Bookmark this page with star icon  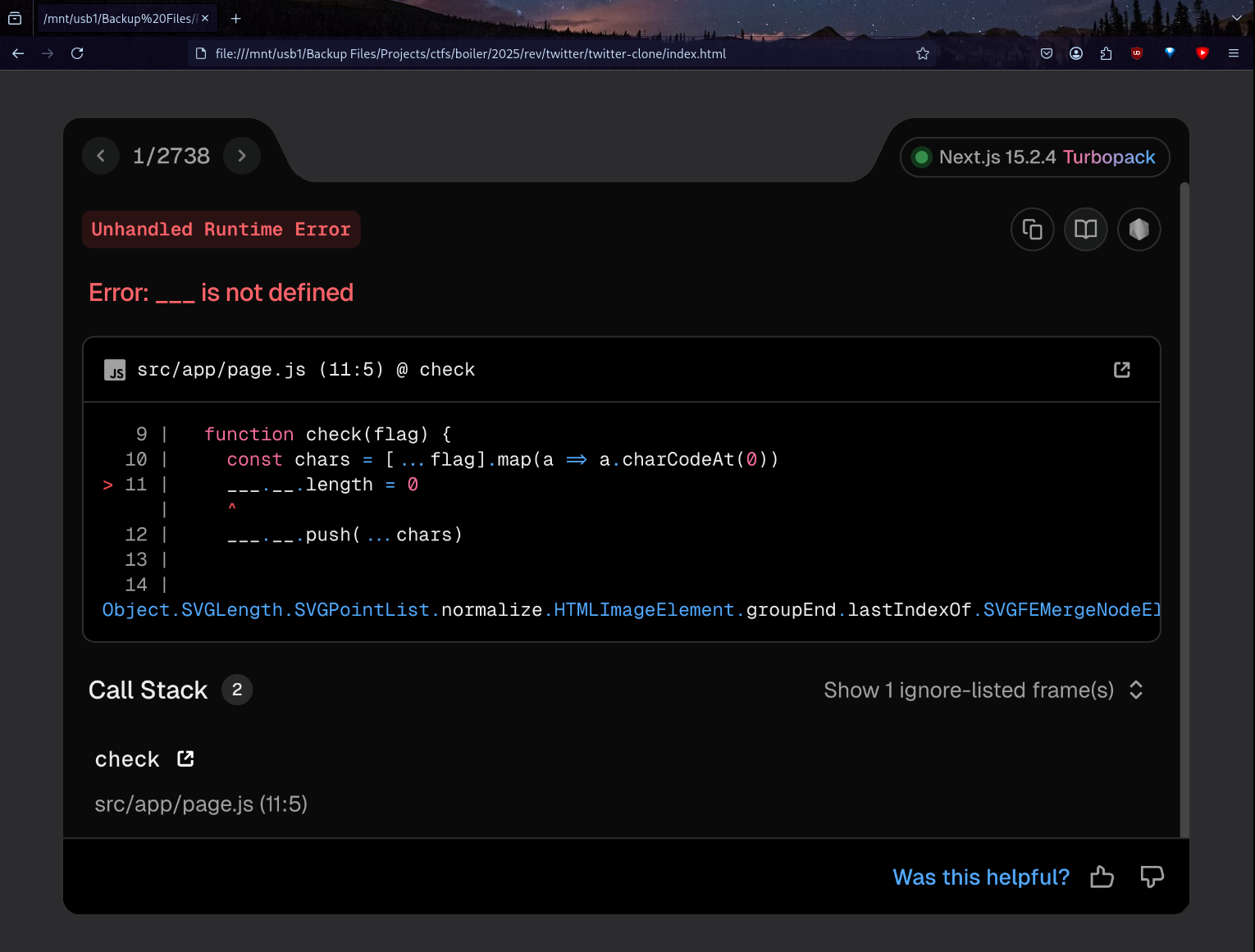click(923, 53)
